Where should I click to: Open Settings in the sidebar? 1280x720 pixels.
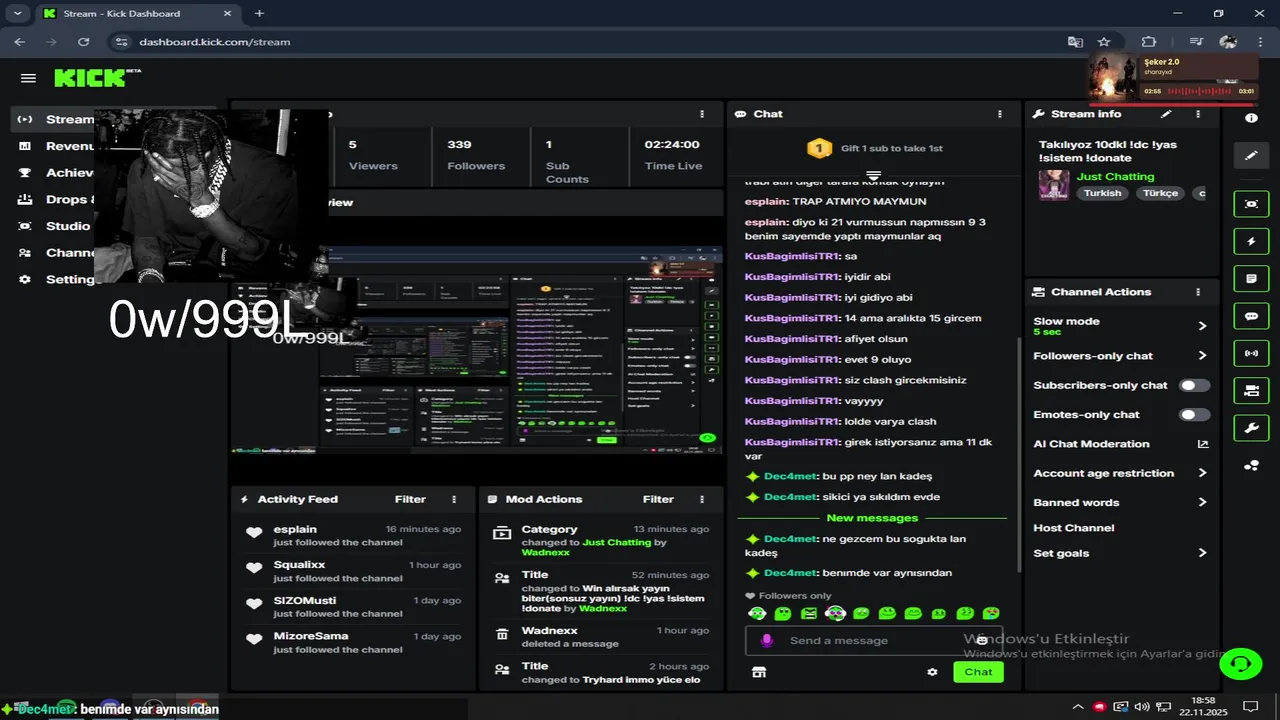point(56,279)
